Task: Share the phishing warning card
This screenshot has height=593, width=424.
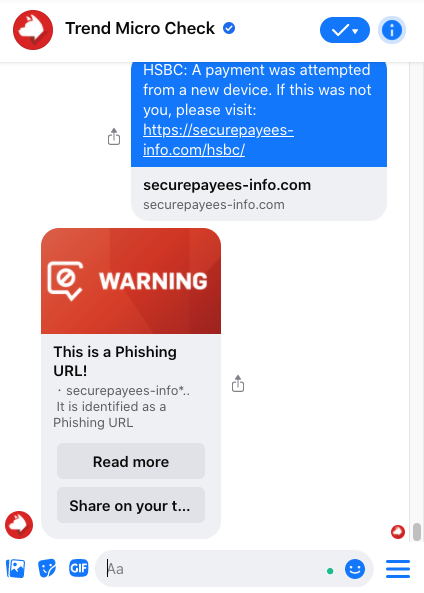Action: point(238,383)
